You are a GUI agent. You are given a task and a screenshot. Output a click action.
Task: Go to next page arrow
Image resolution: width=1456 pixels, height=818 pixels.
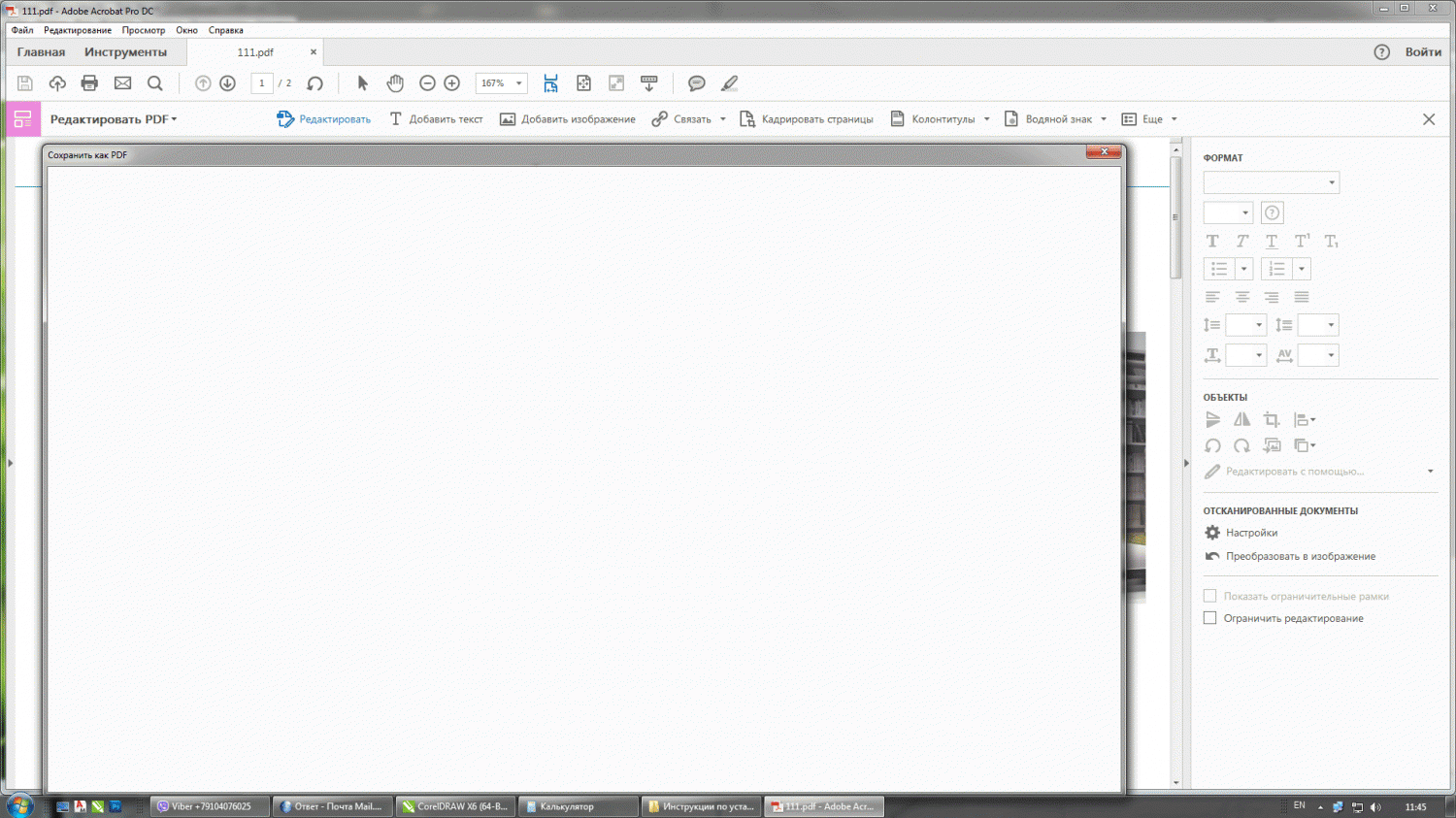point(227,83)
